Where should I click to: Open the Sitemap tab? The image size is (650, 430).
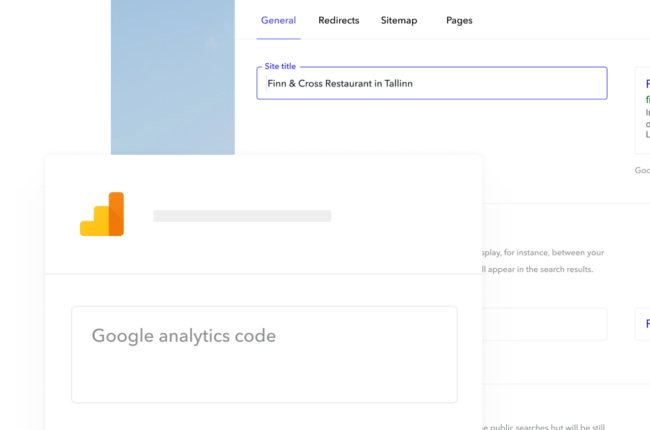click(x=399, y=20)
